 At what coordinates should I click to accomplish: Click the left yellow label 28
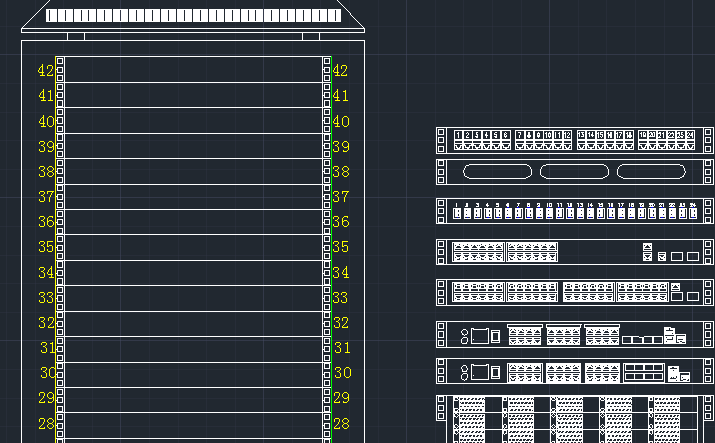[x=46, y=424]
